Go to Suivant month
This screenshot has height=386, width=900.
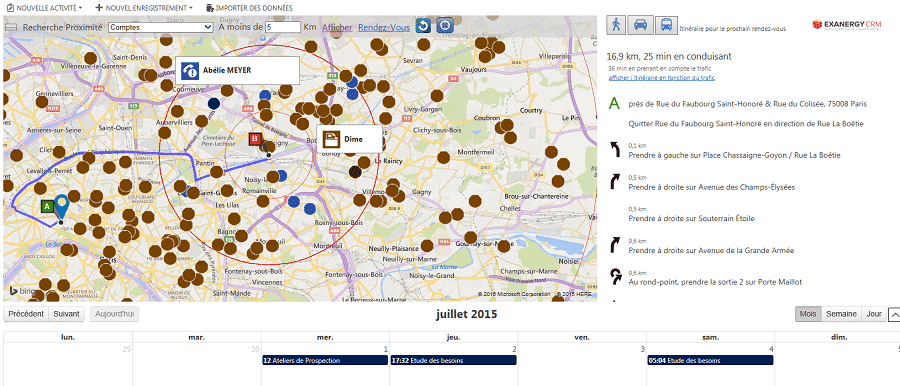pyautogui.click(x=67, y=314)
